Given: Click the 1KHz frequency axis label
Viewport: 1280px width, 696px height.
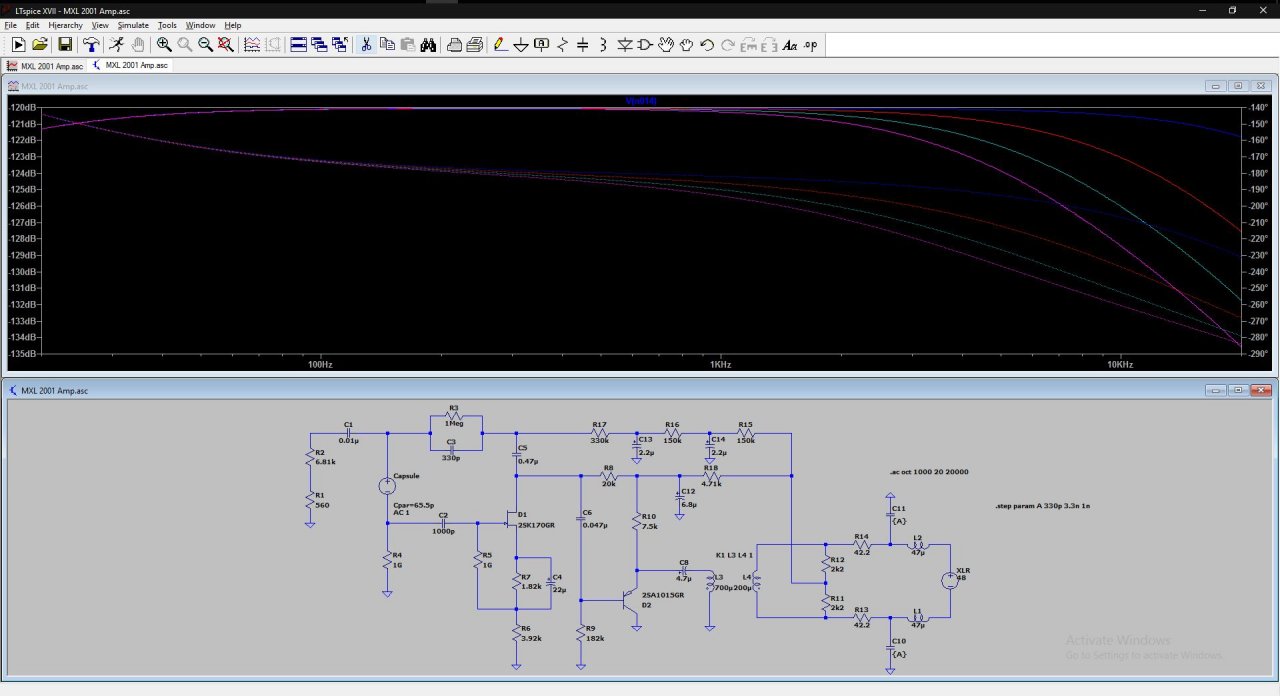Looking at the screenshot, I should [720, 365].
